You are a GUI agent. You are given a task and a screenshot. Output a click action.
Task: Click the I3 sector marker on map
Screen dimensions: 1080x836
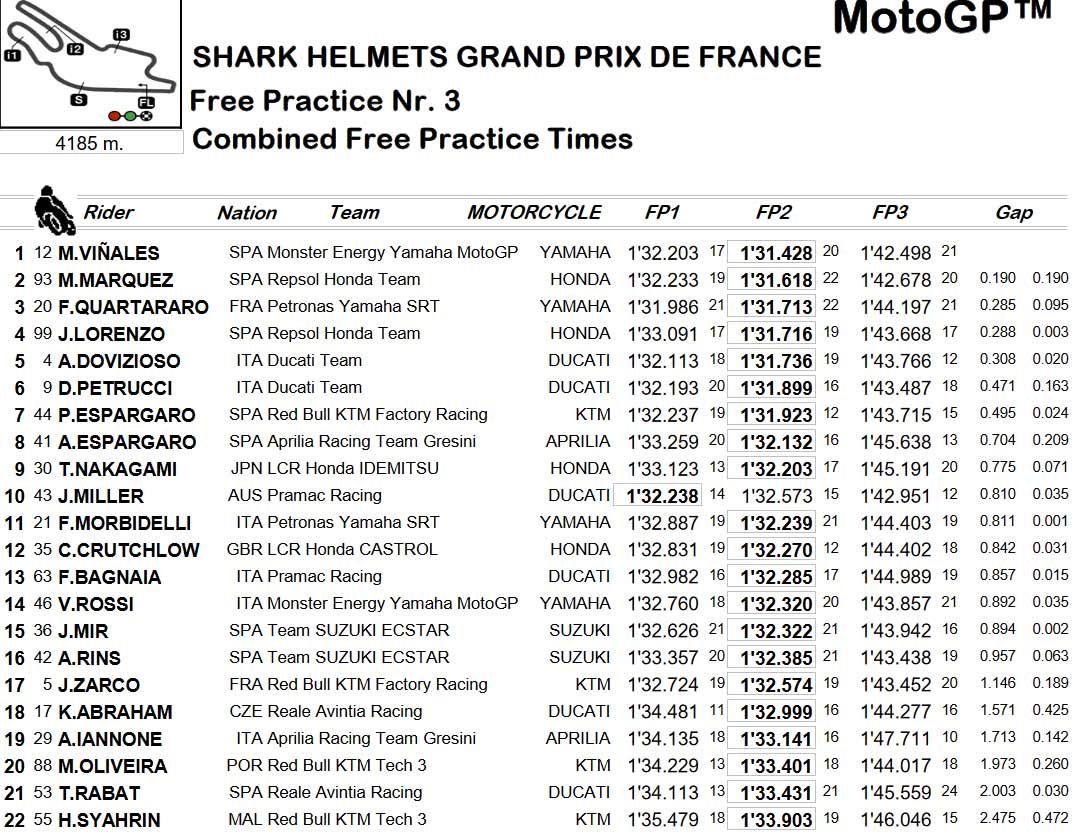[x=121, y=34]
